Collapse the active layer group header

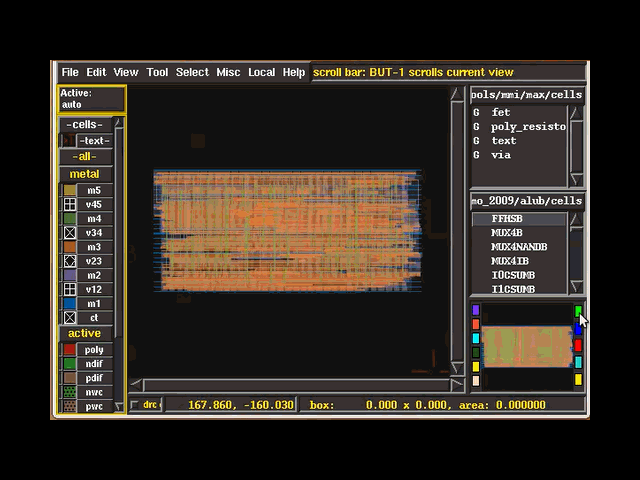(85, 333)
